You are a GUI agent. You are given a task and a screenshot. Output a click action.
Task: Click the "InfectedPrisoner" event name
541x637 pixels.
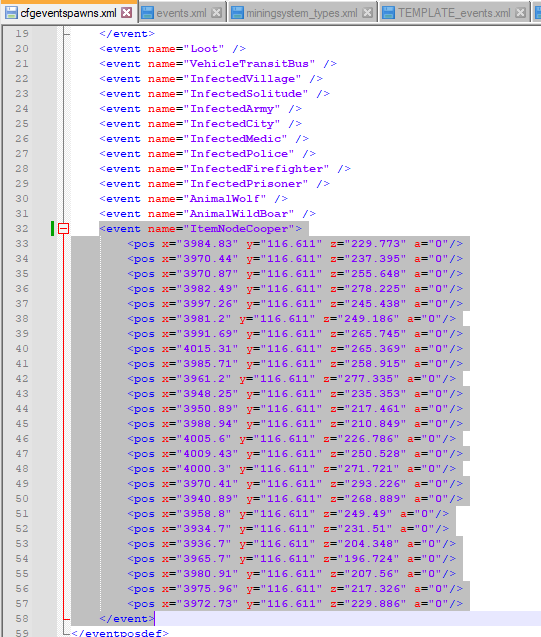[x=246, y=184]
